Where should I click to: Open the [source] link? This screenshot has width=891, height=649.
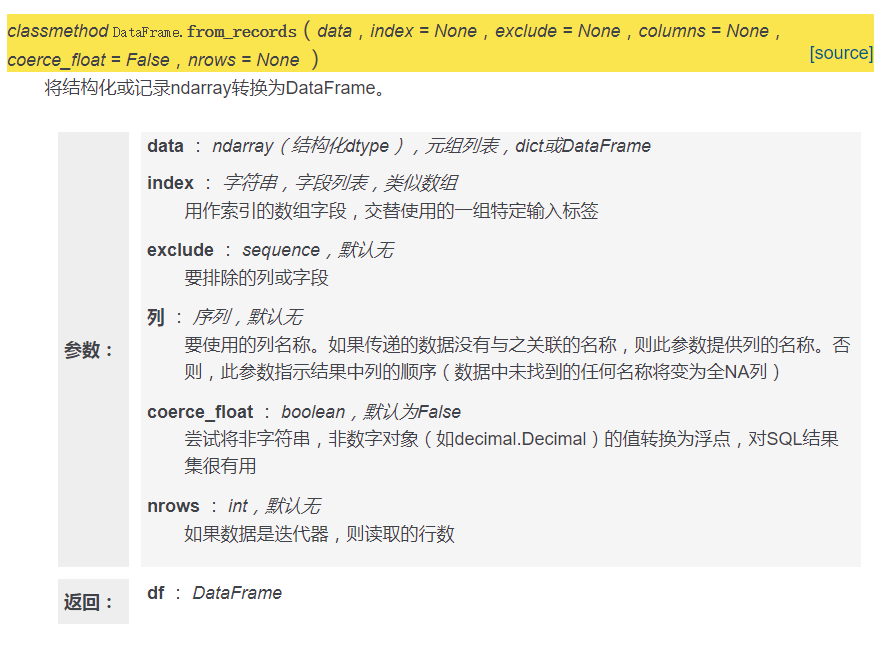842,53
